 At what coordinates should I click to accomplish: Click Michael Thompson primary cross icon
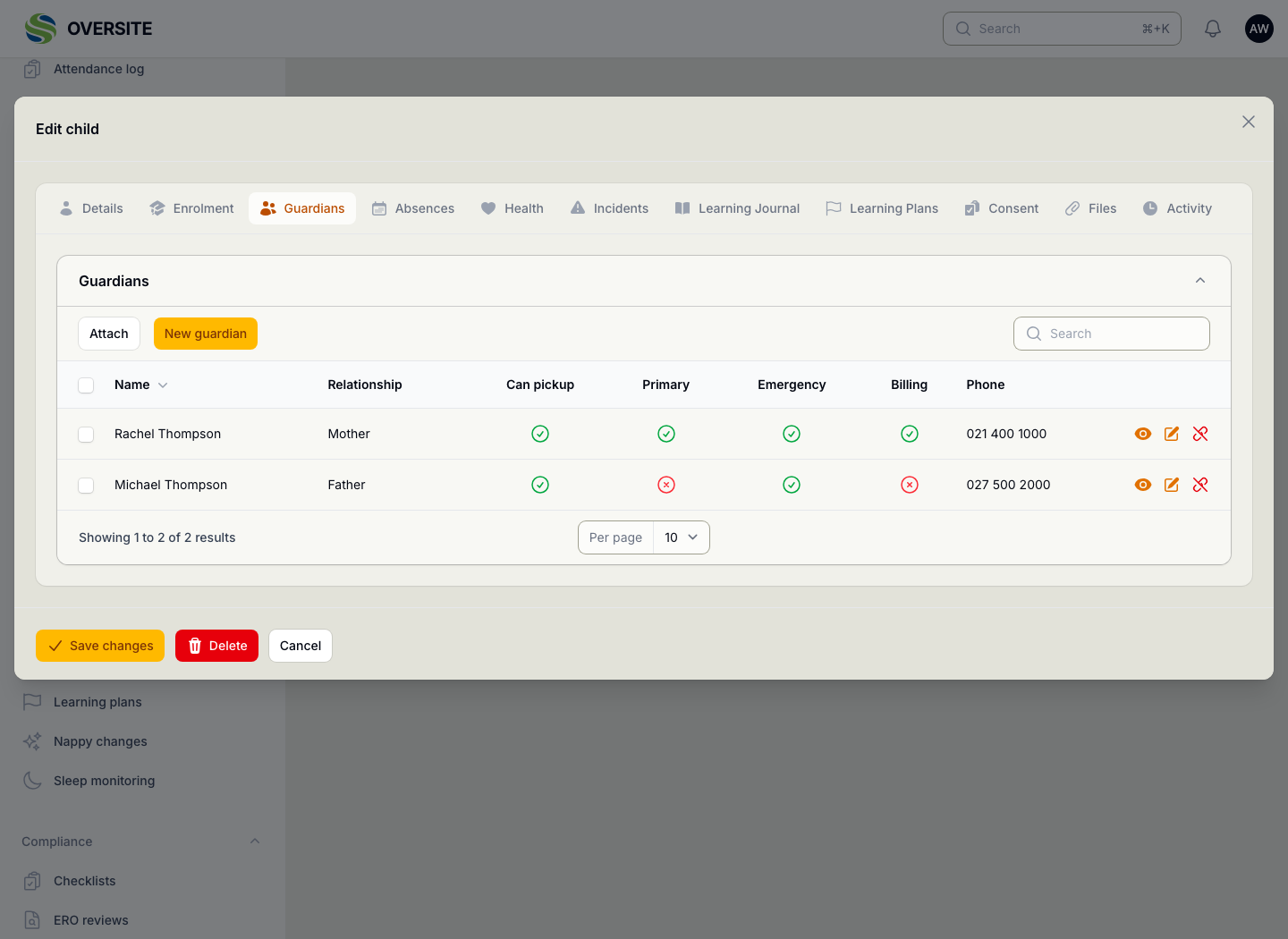(x=666, y=485)
